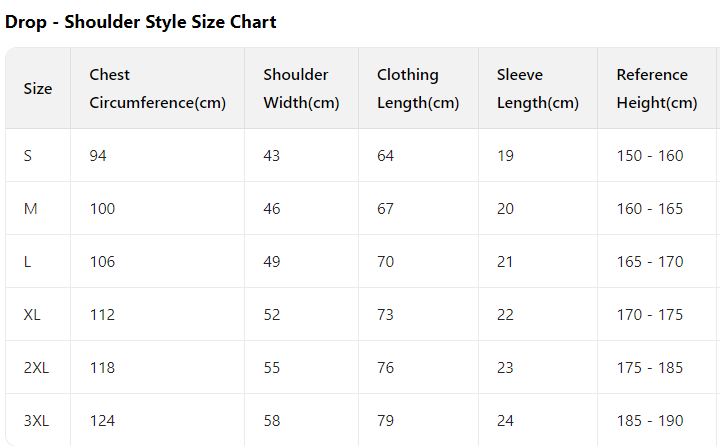The image size is (720, 446).
Task: Select the '2XL' size label
Action: (36, 368)
